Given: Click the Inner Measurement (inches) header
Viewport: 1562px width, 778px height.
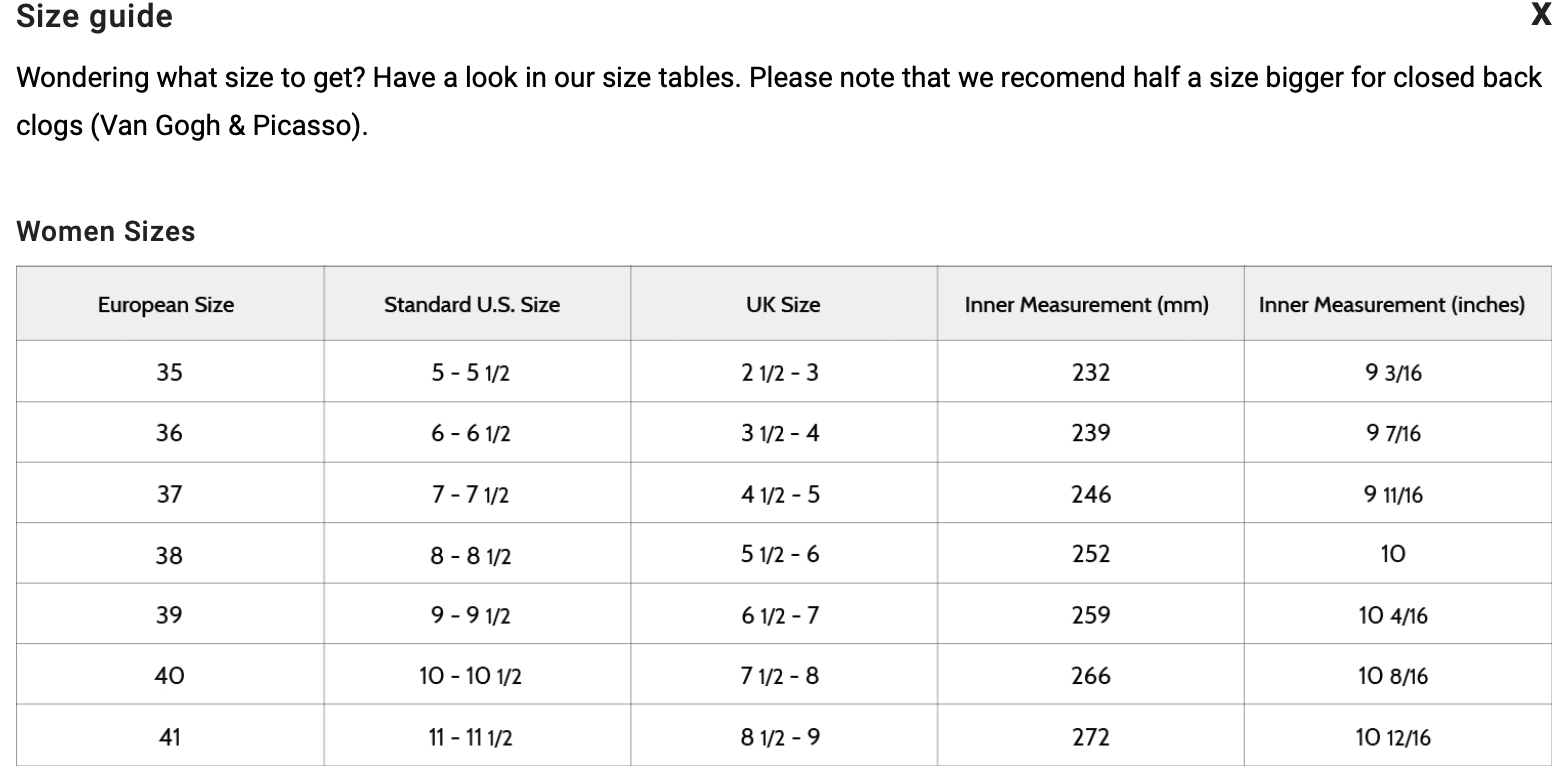Looking at the screenshot, I should click(x=1392, y=305).
